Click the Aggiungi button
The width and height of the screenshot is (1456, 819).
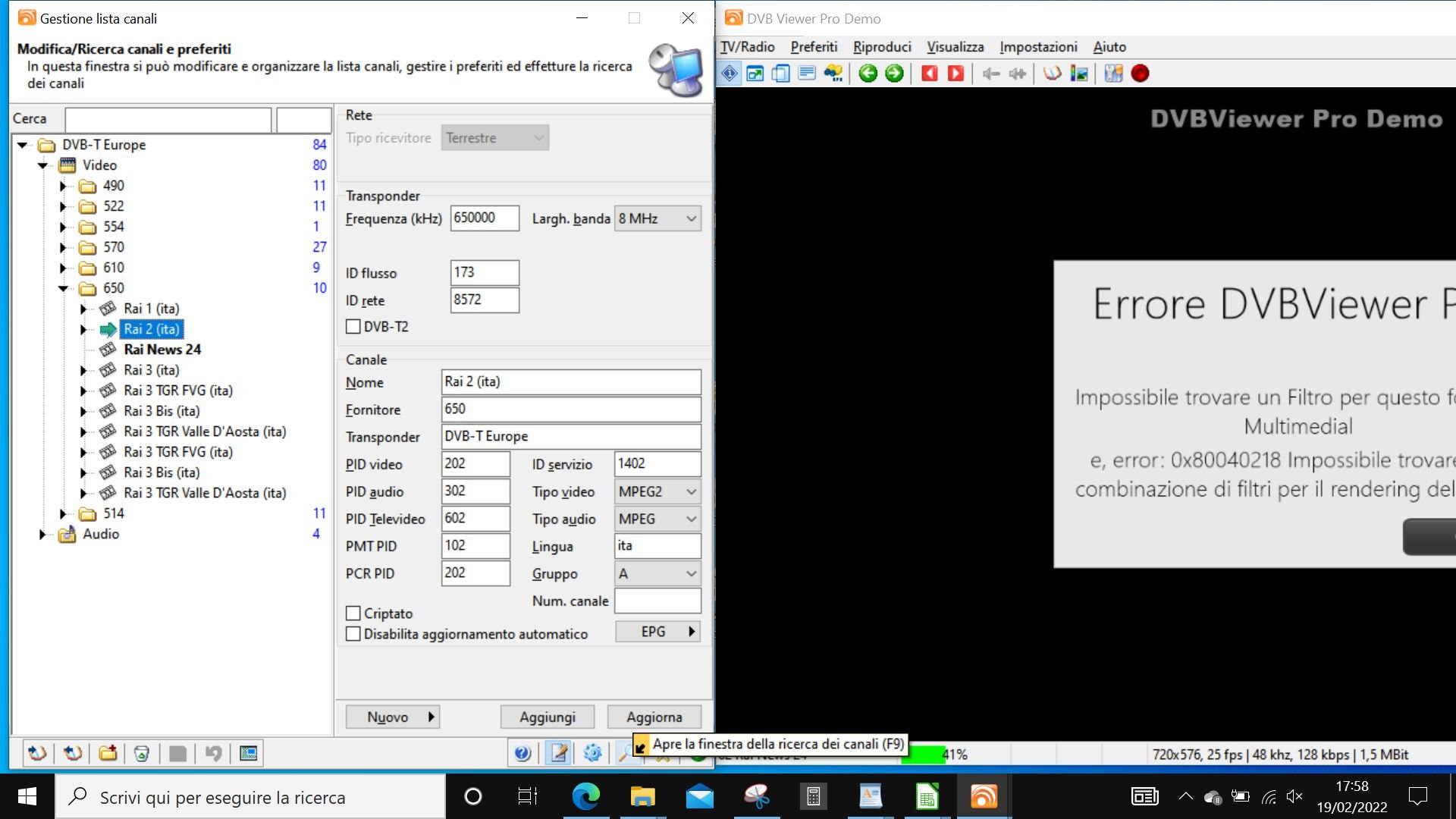pos(548,717)
